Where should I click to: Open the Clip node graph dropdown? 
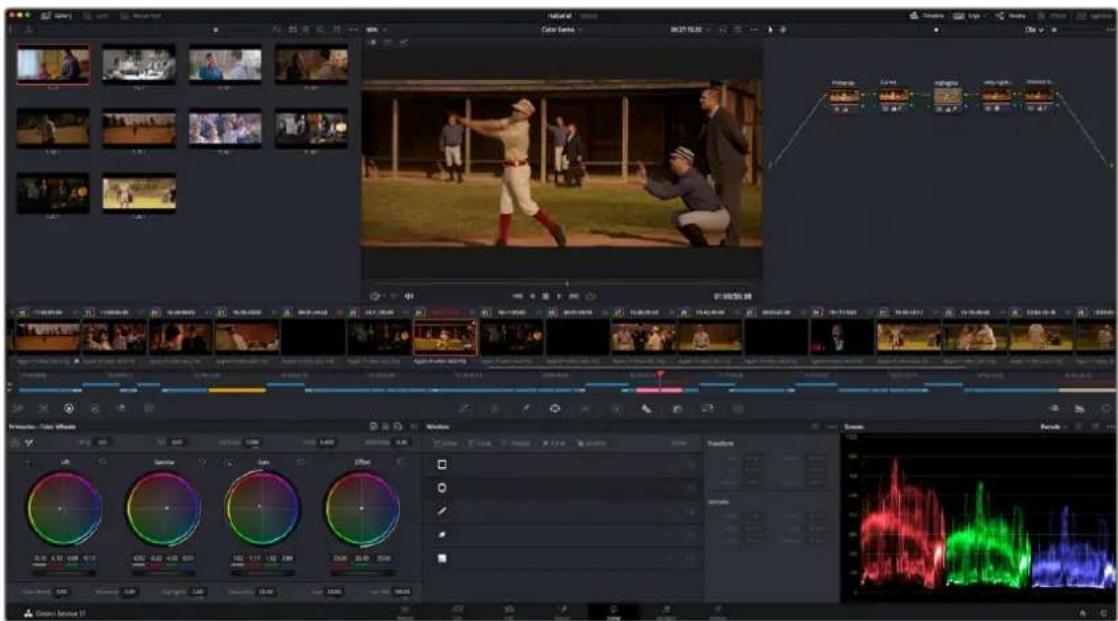coord(1035,30)
